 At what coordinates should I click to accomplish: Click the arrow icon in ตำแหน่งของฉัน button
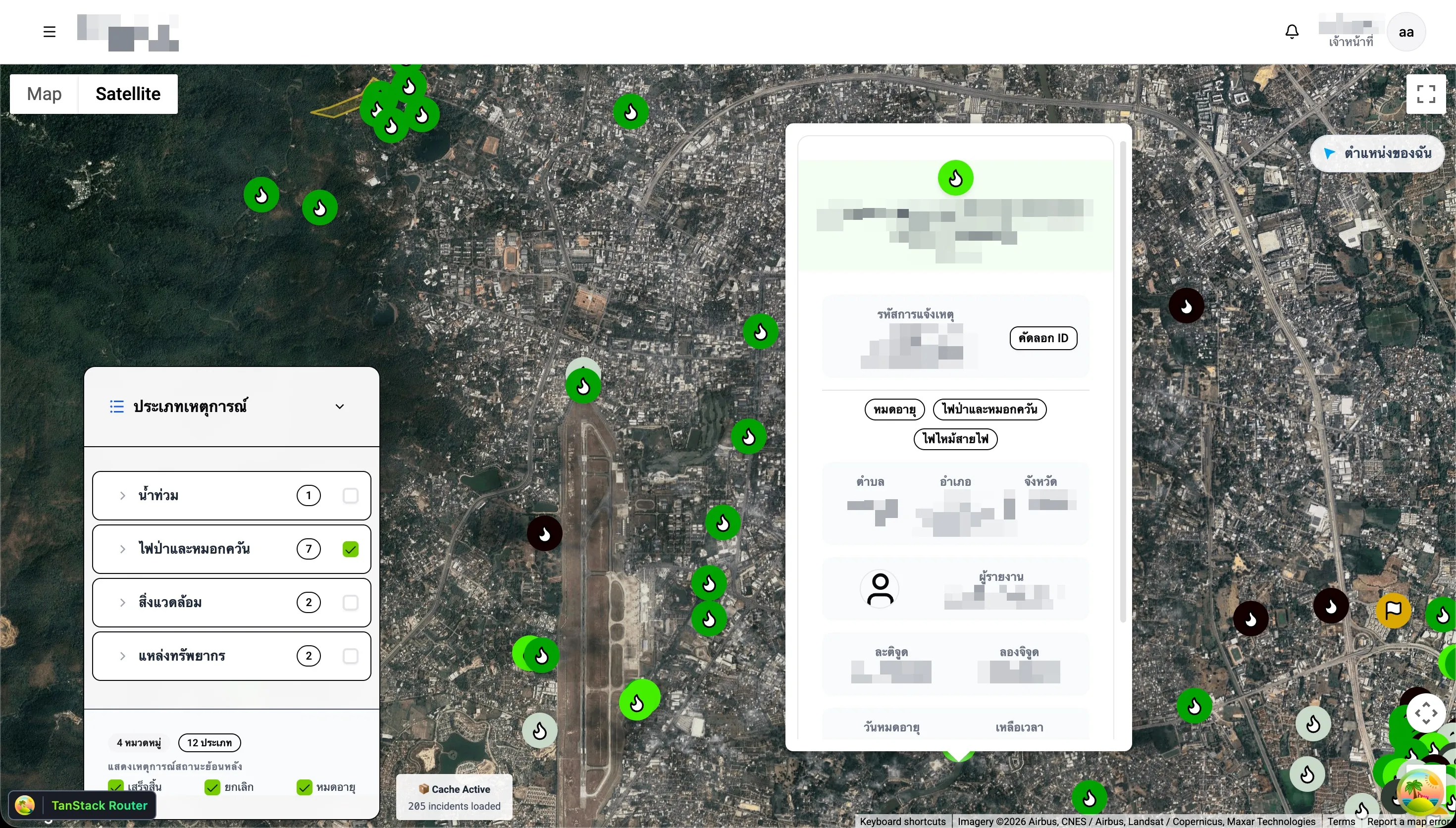coord(1329,153)
